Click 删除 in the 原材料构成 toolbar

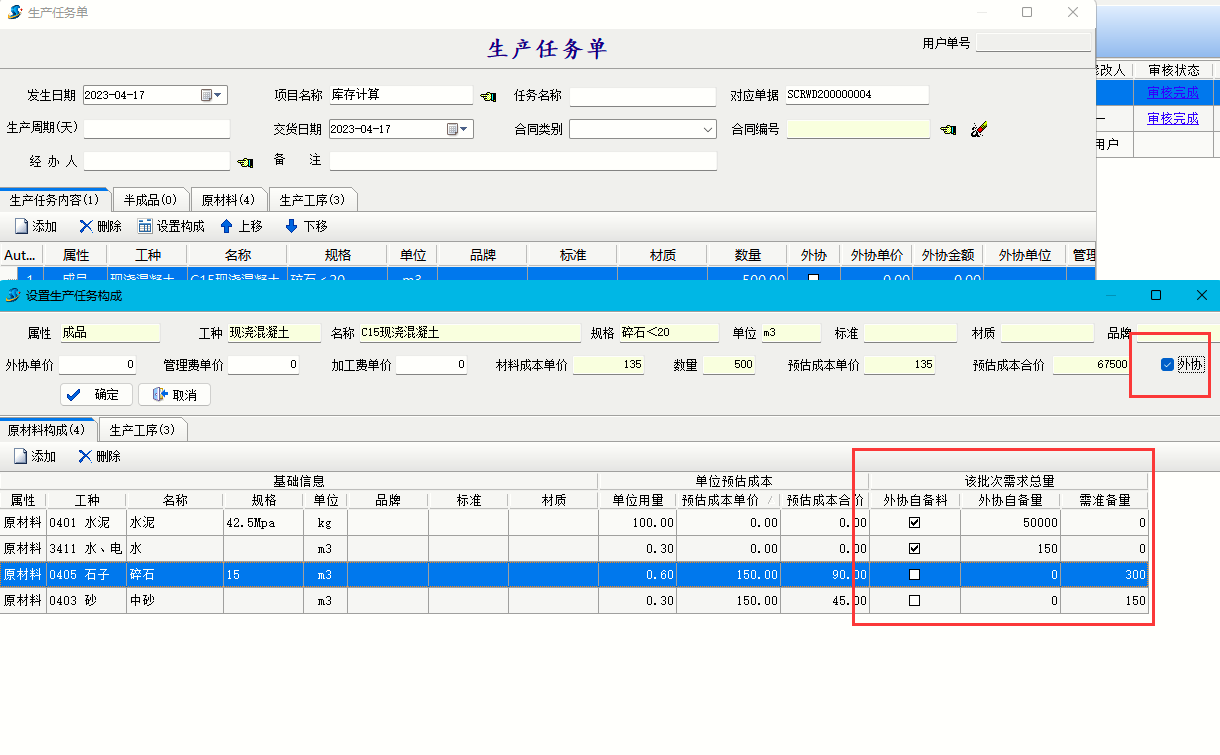[x=99, y=456]
